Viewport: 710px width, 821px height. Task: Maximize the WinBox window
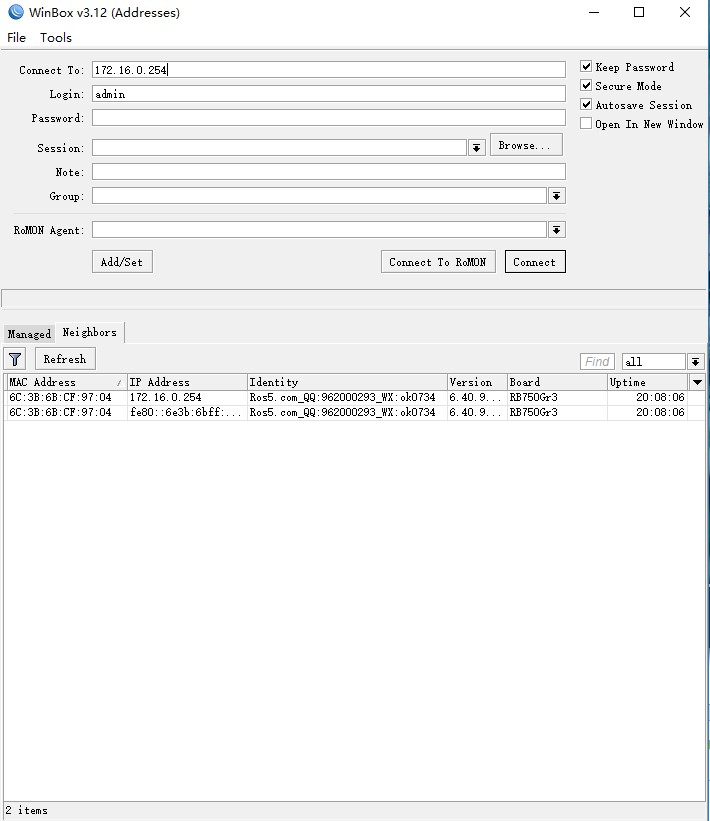pyautogui.click(x=639, y=12)
